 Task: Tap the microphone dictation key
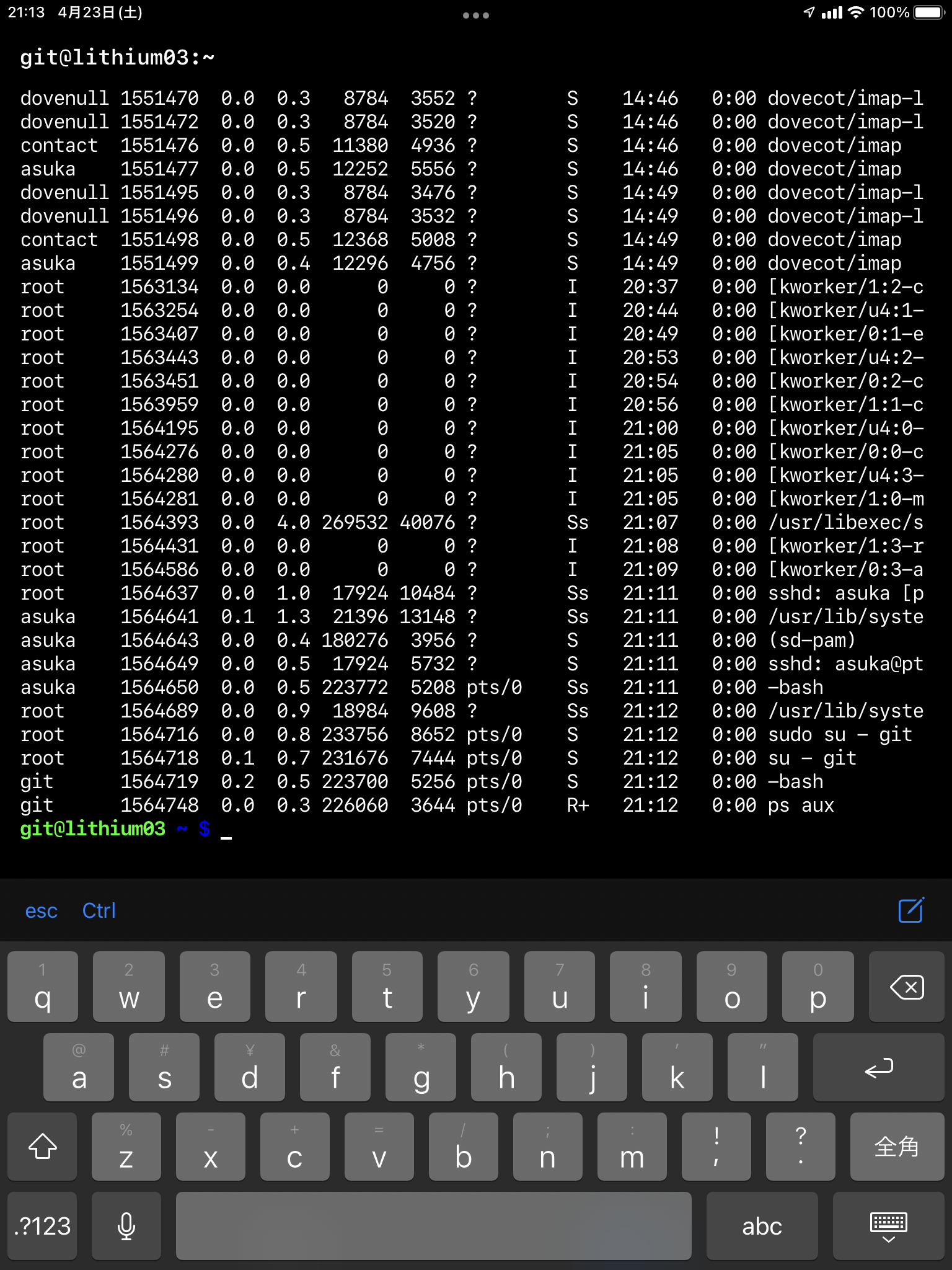126,1226
